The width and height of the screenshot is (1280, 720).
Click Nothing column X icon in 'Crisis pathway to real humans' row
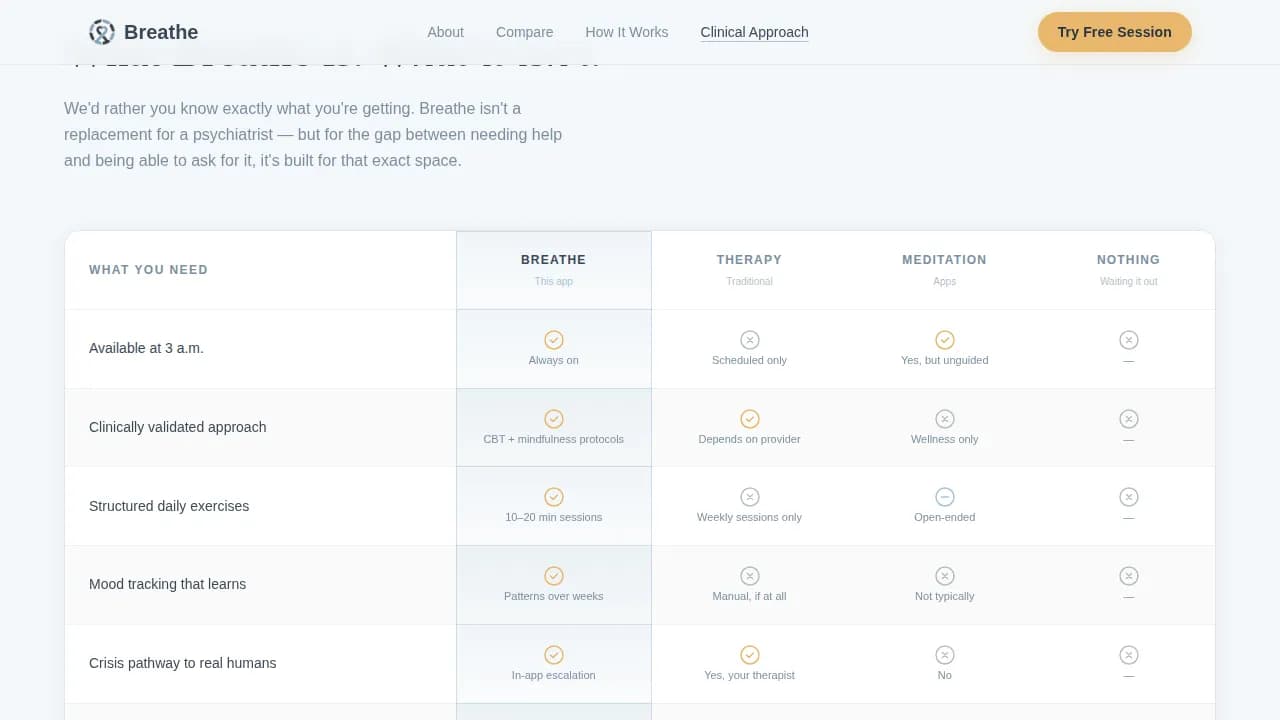point(1129,655)
